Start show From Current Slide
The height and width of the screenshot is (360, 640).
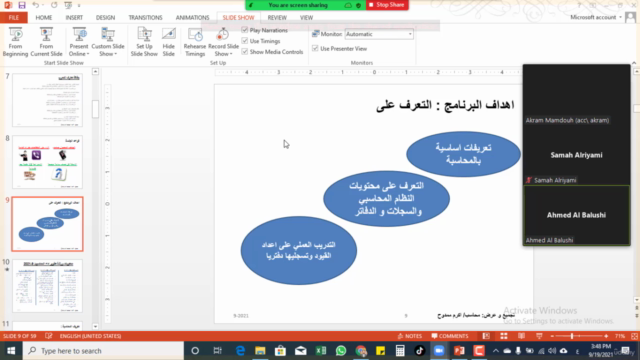[46, 42]
